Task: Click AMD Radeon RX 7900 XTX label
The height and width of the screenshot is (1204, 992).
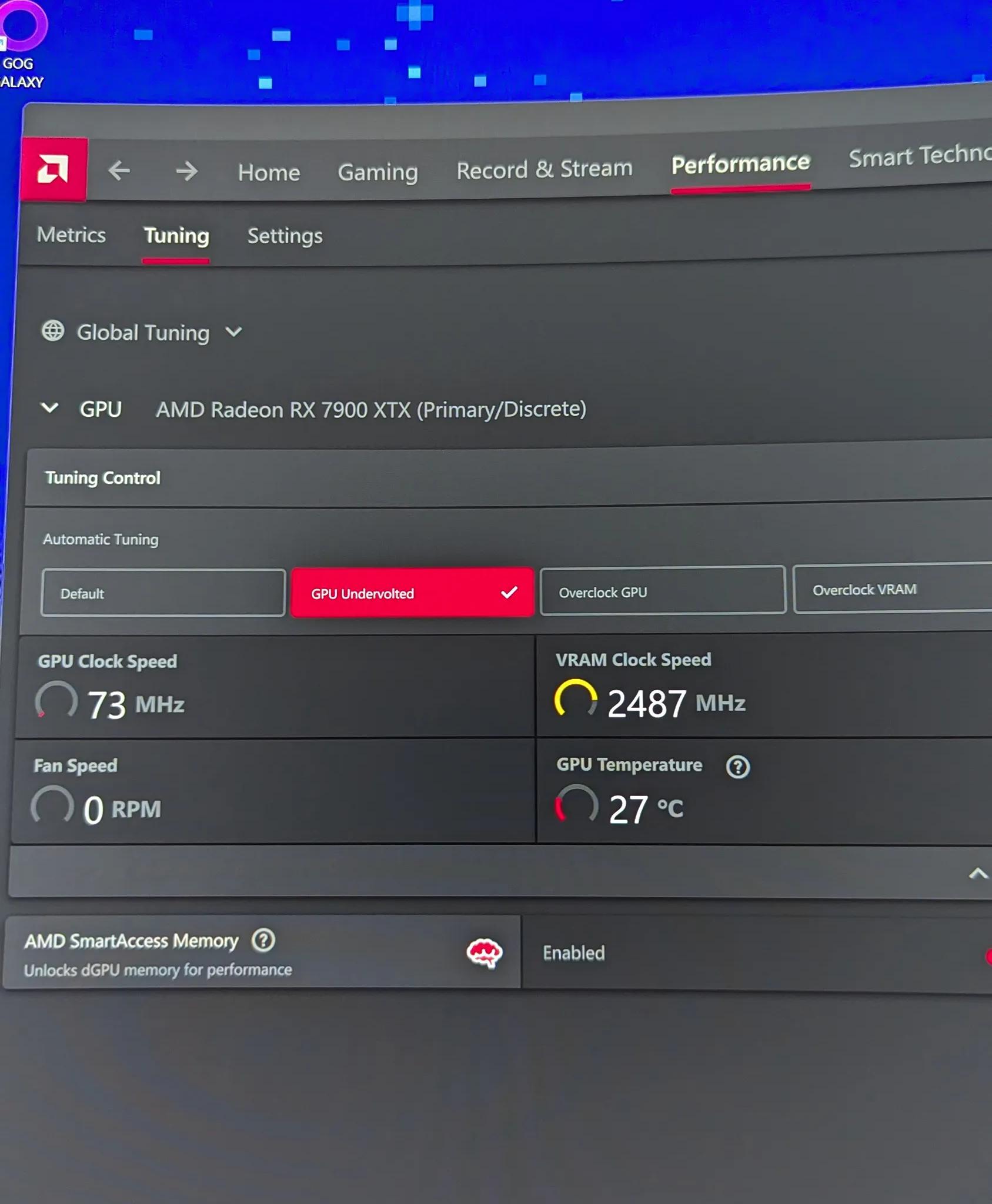Action: click(x=371, y=409)
